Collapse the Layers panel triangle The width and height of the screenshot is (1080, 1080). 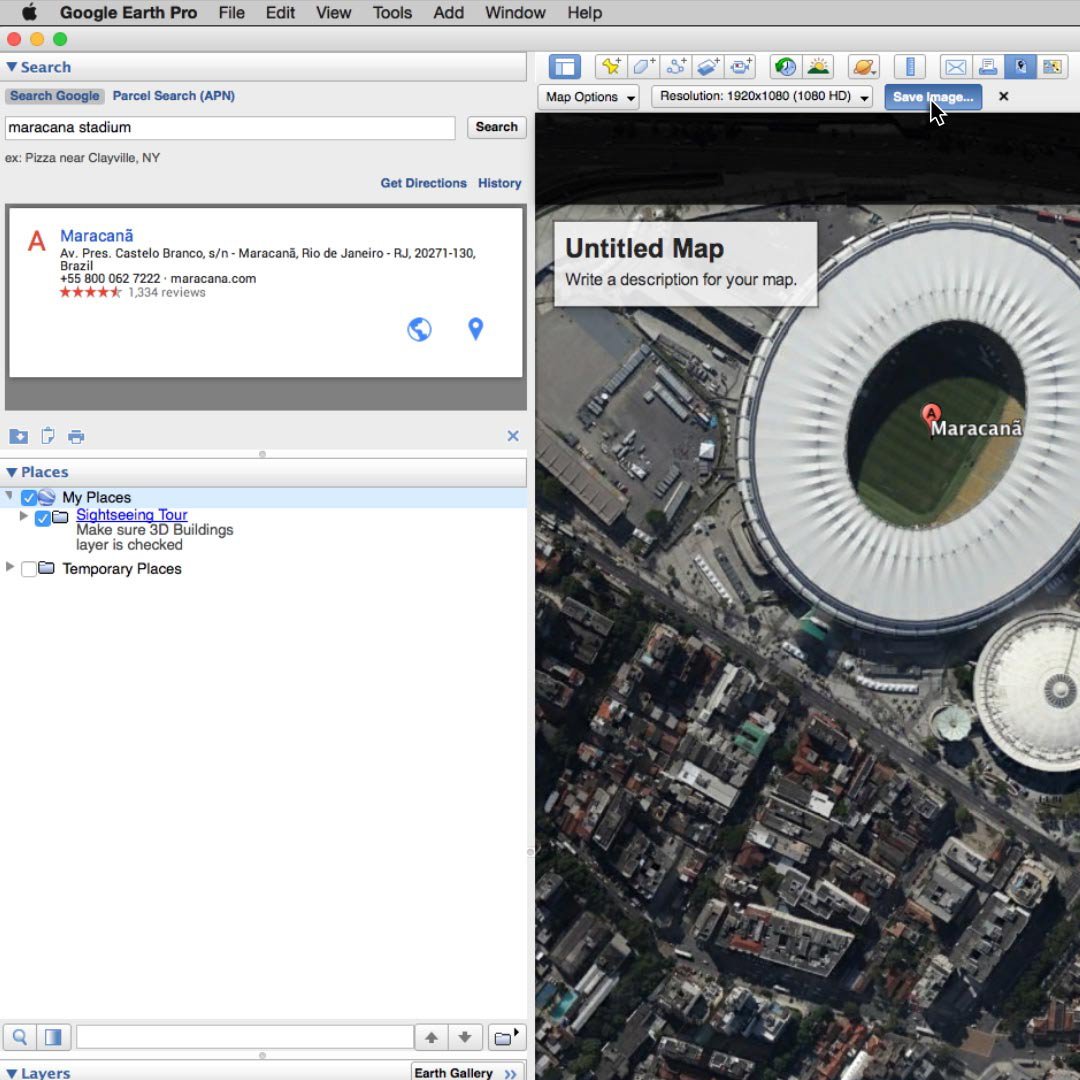(x=12, y=1073)
